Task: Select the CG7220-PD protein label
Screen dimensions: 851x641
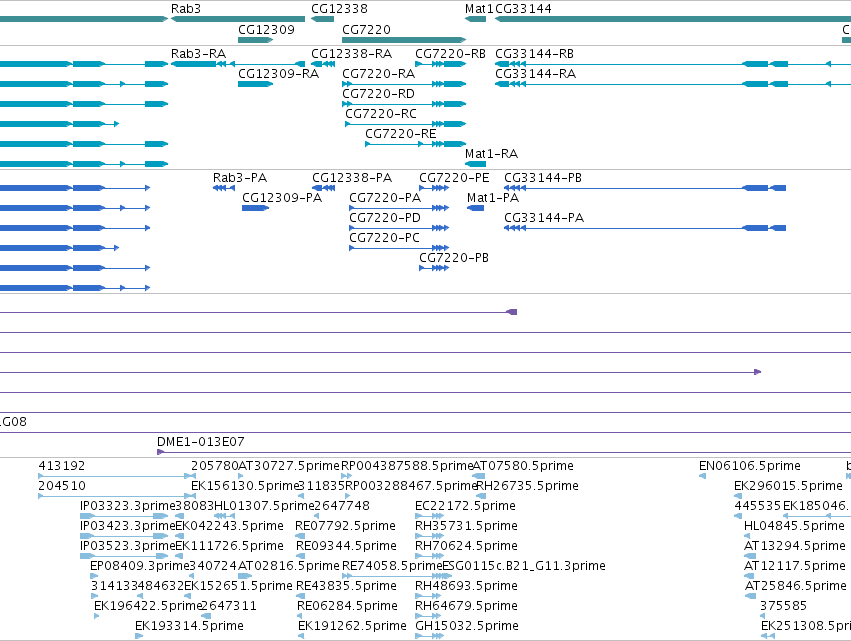Action: tap(385, 218)
